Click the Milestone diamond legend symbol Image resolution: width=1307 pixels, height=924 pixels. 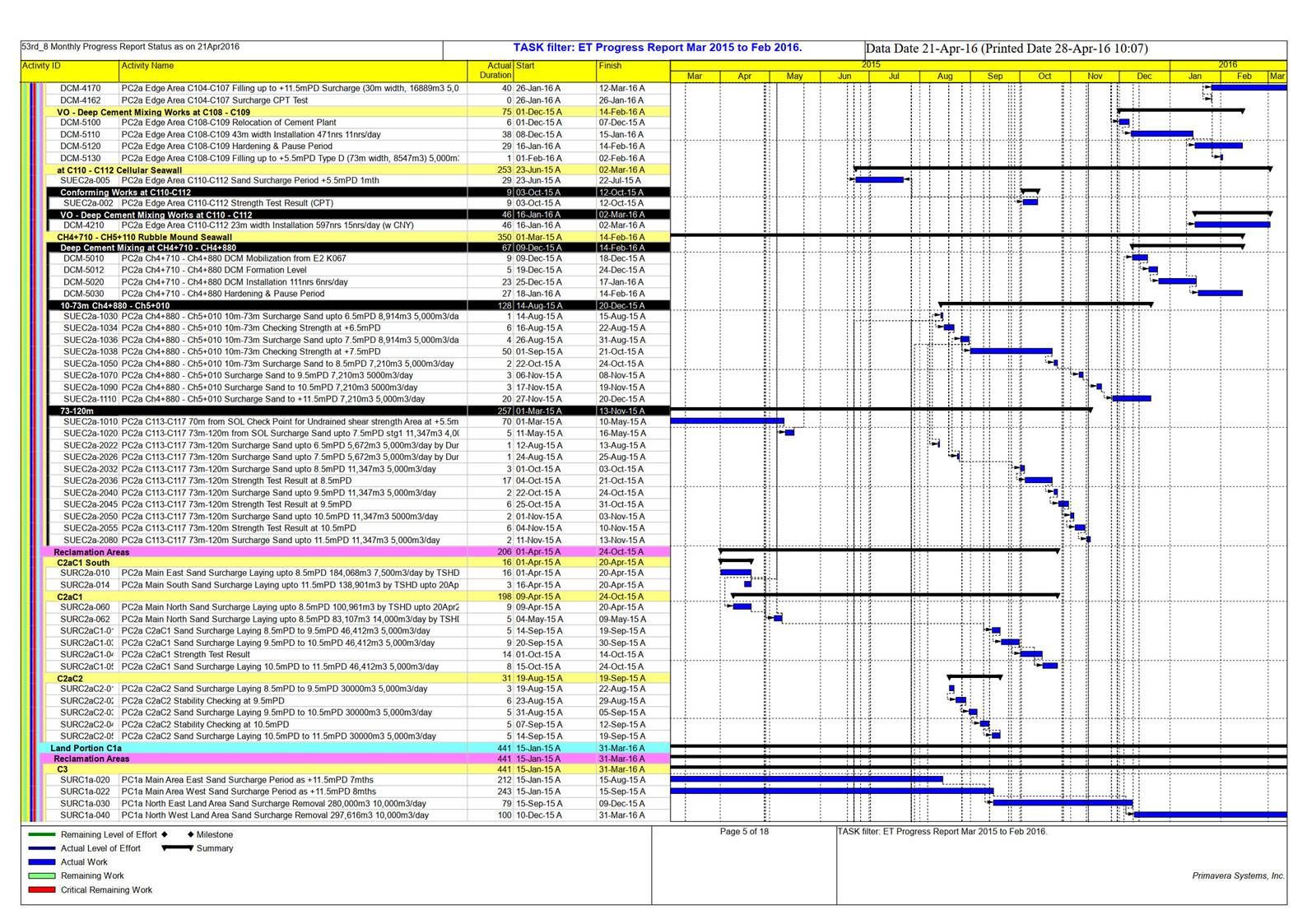[x=190, y=834]
